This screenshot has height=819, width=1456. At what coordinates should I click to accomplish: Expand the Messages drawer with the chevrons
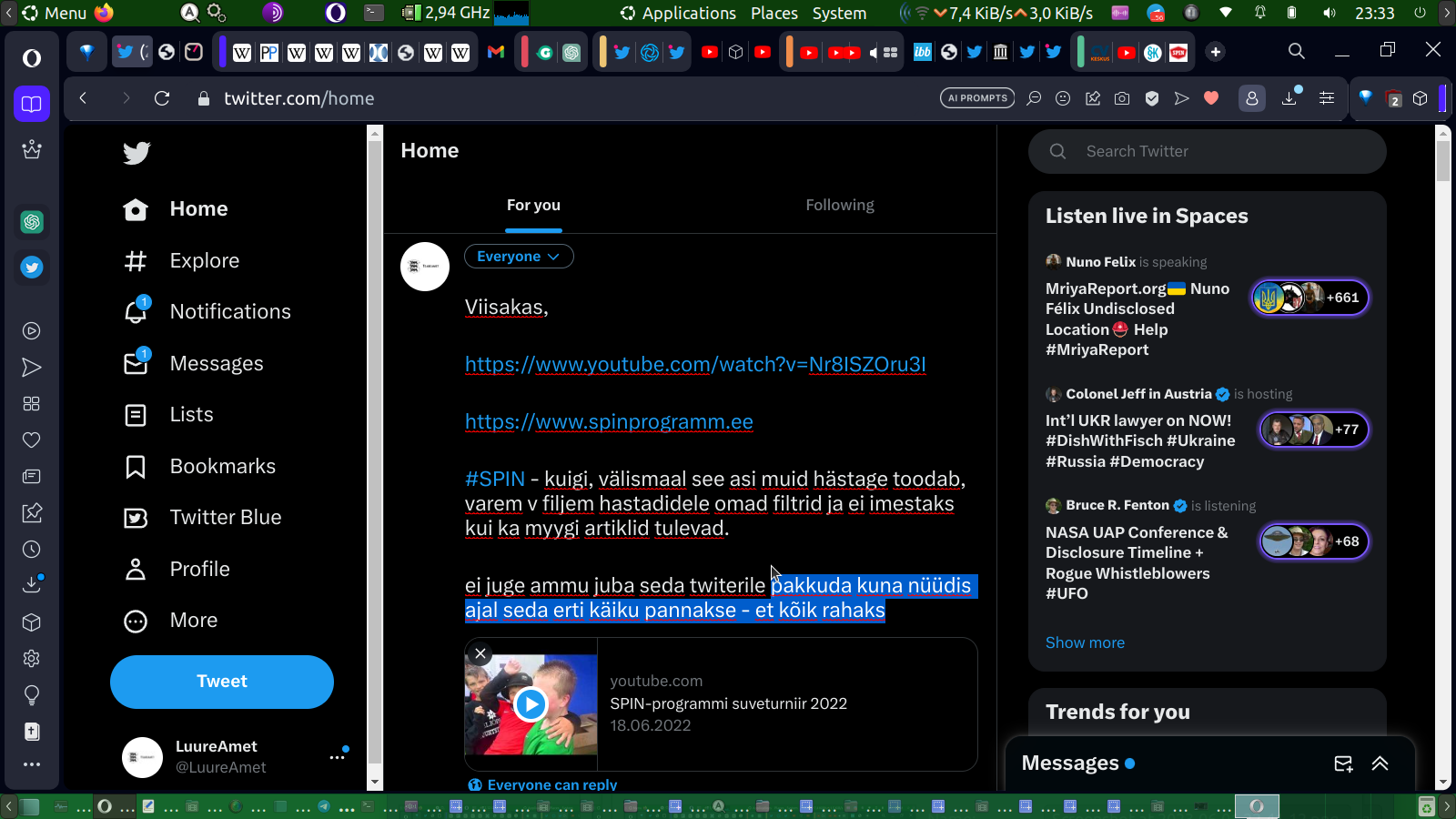coord(1380,763)
